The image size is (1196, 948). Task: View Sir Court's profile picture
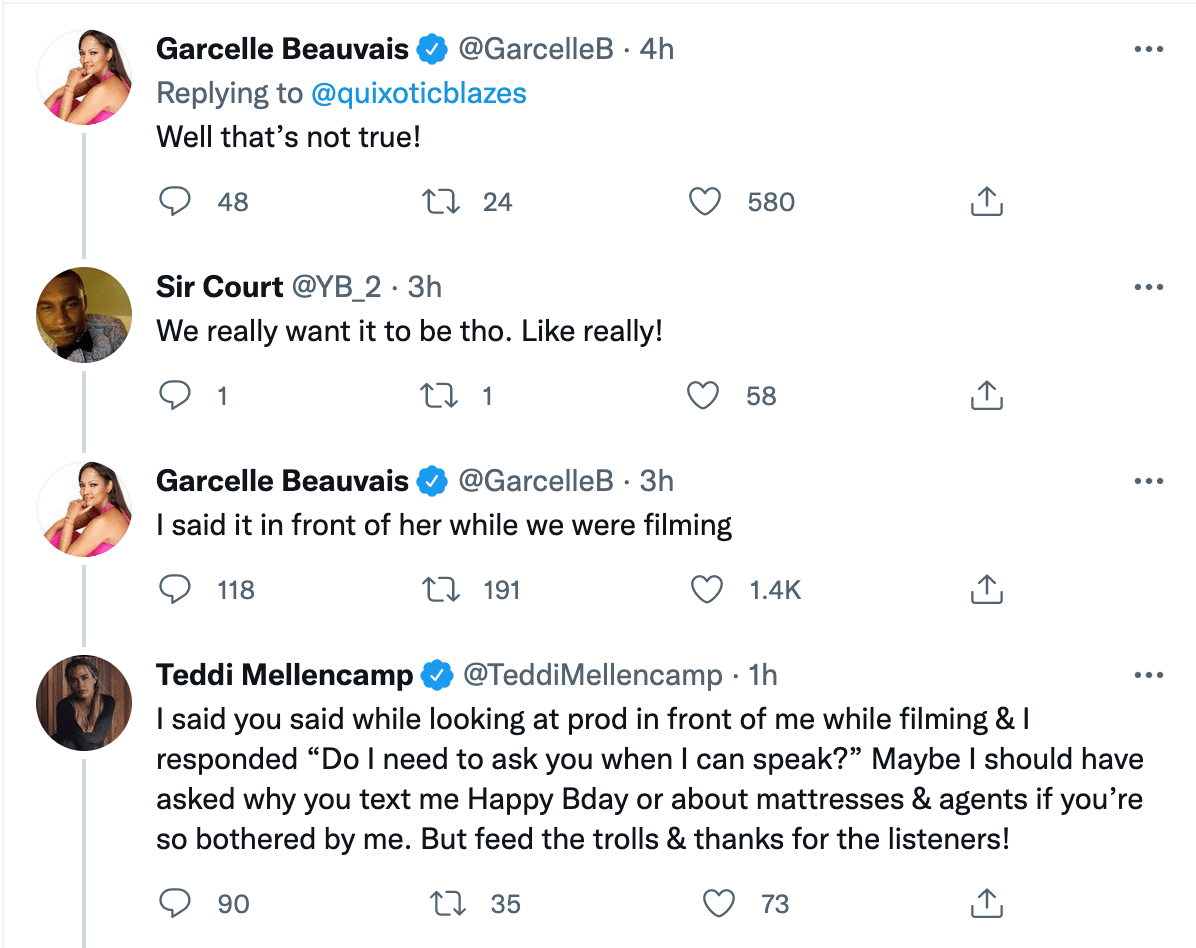[x=84, y=314]
